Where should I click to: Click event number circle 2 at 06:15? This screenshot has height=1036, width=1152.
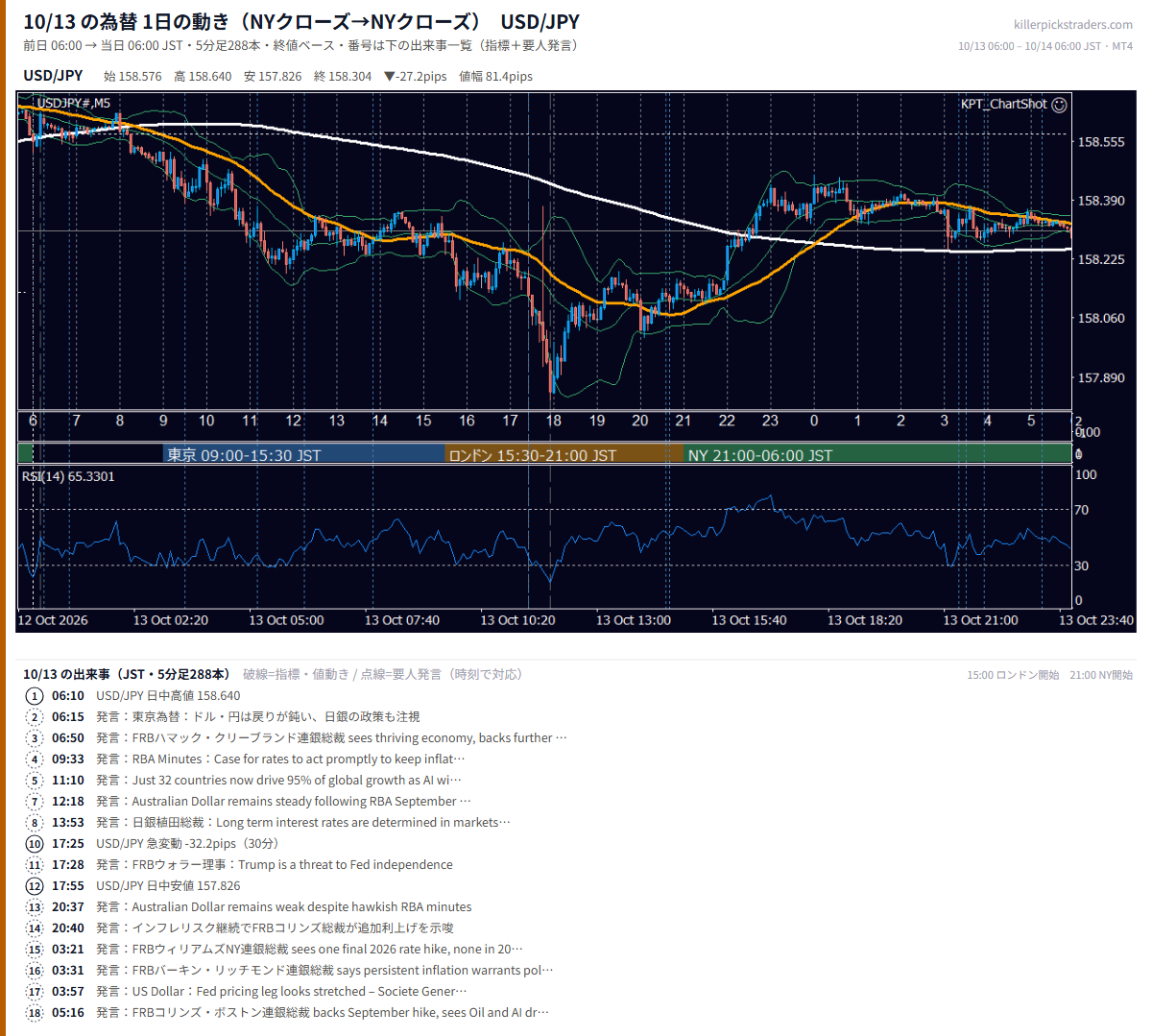(x=35, y=717)
